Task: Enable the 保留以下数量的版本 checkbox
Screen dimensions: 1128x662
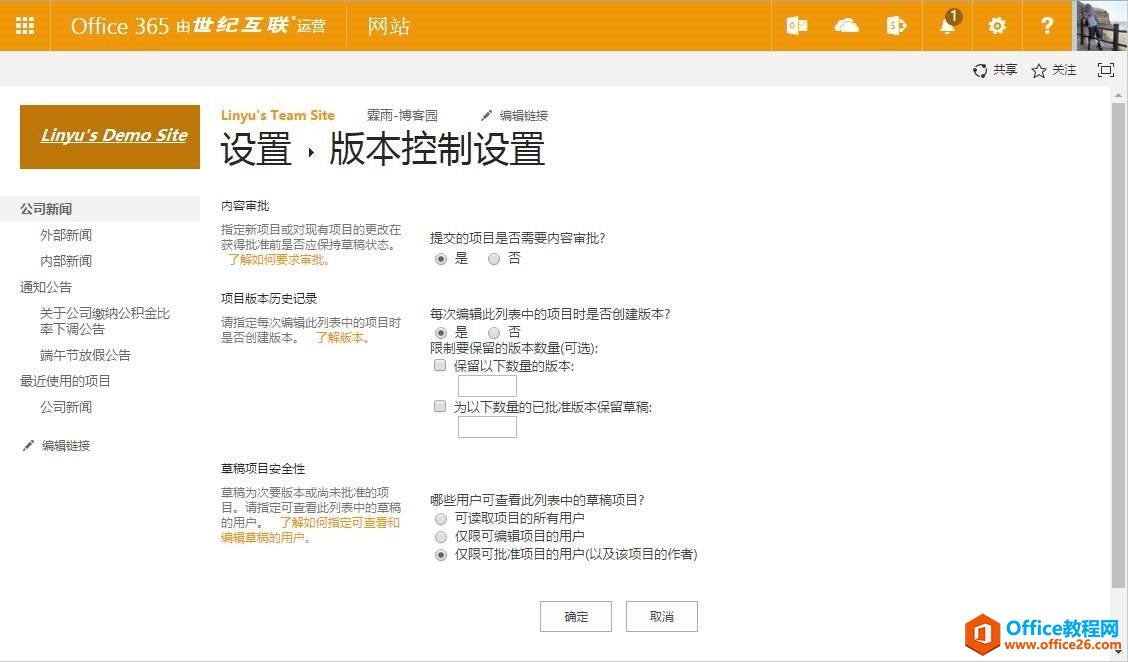Action: tap(439, 365)
